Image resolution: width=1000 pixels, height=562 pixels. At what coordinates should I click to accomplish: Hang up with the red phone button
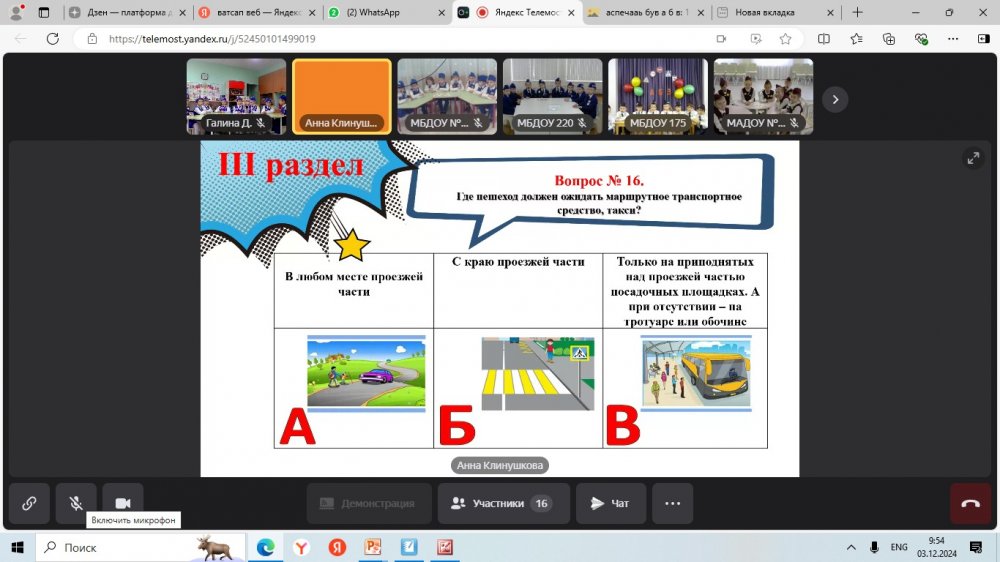tap(971, 503)
